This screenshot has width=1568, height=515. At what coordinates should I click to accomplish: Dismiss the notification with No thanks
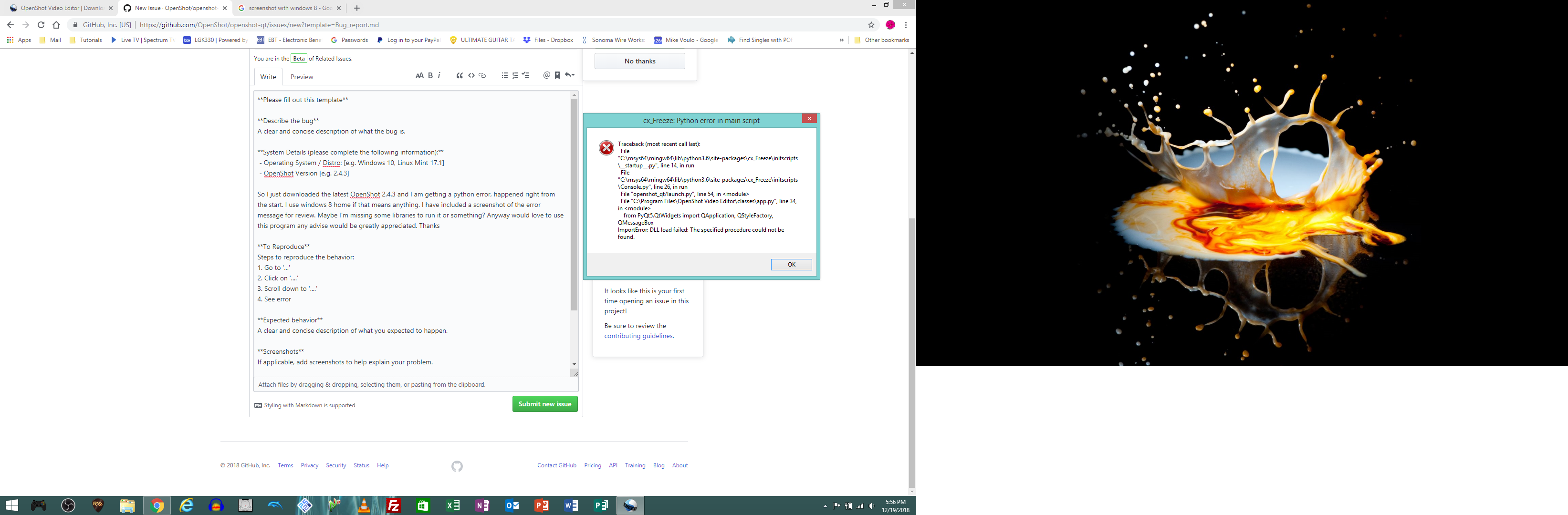(639, 61)
